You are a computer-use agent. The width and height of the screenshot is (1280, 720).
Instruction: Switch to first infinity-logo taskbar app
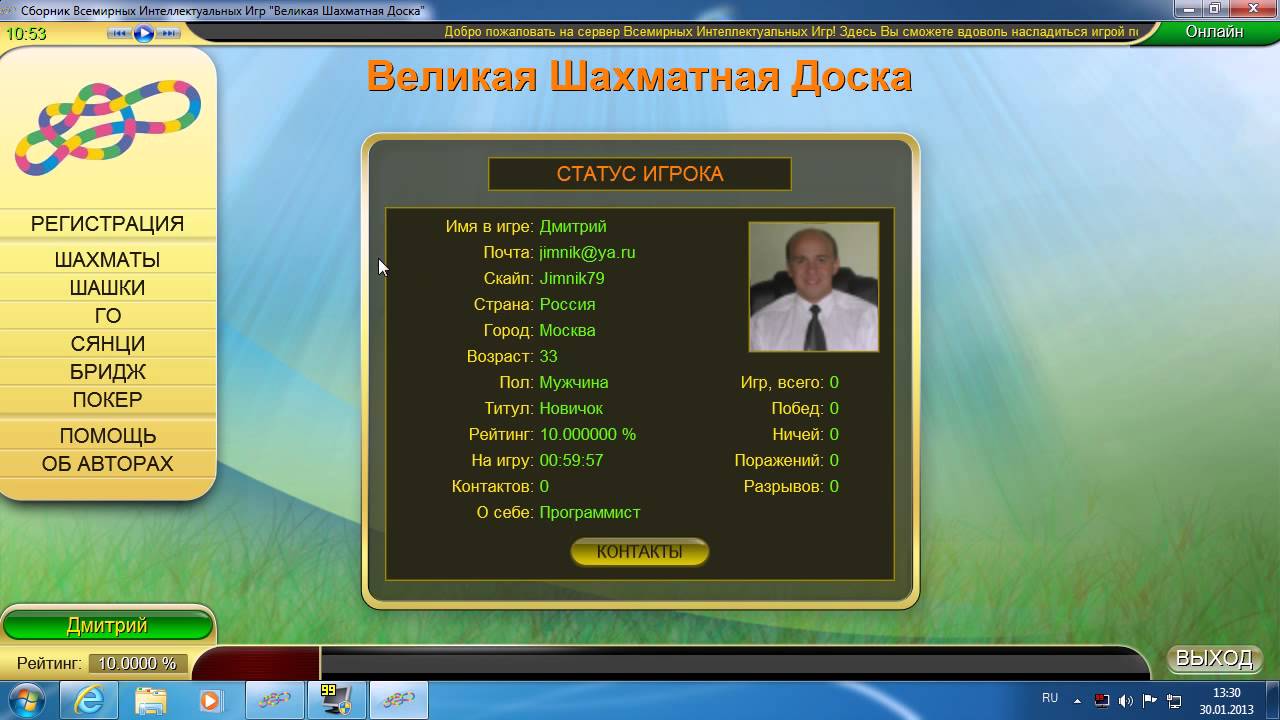click(x=275, y=700)
